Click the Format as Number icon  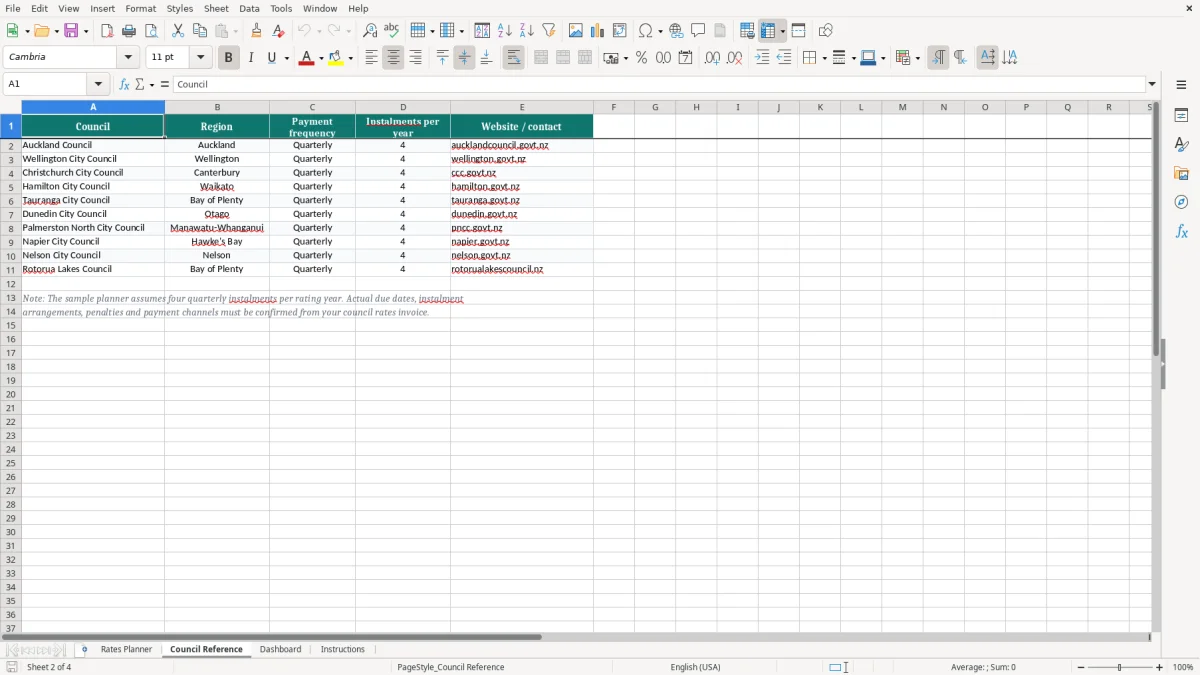[663, 58]
